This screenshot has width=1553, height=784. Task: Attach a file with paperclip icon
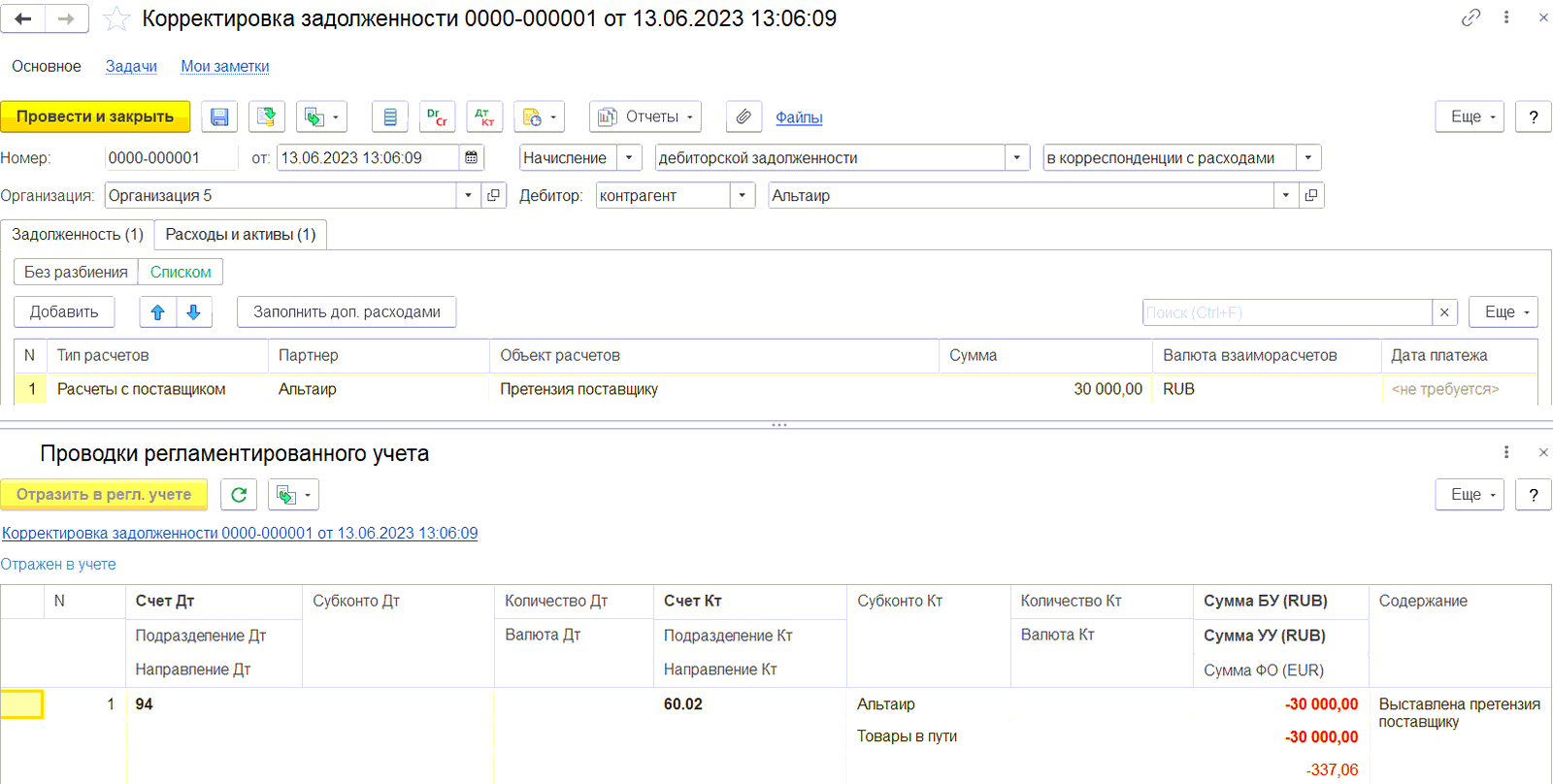pyautogui.click(x=743, y=117)
